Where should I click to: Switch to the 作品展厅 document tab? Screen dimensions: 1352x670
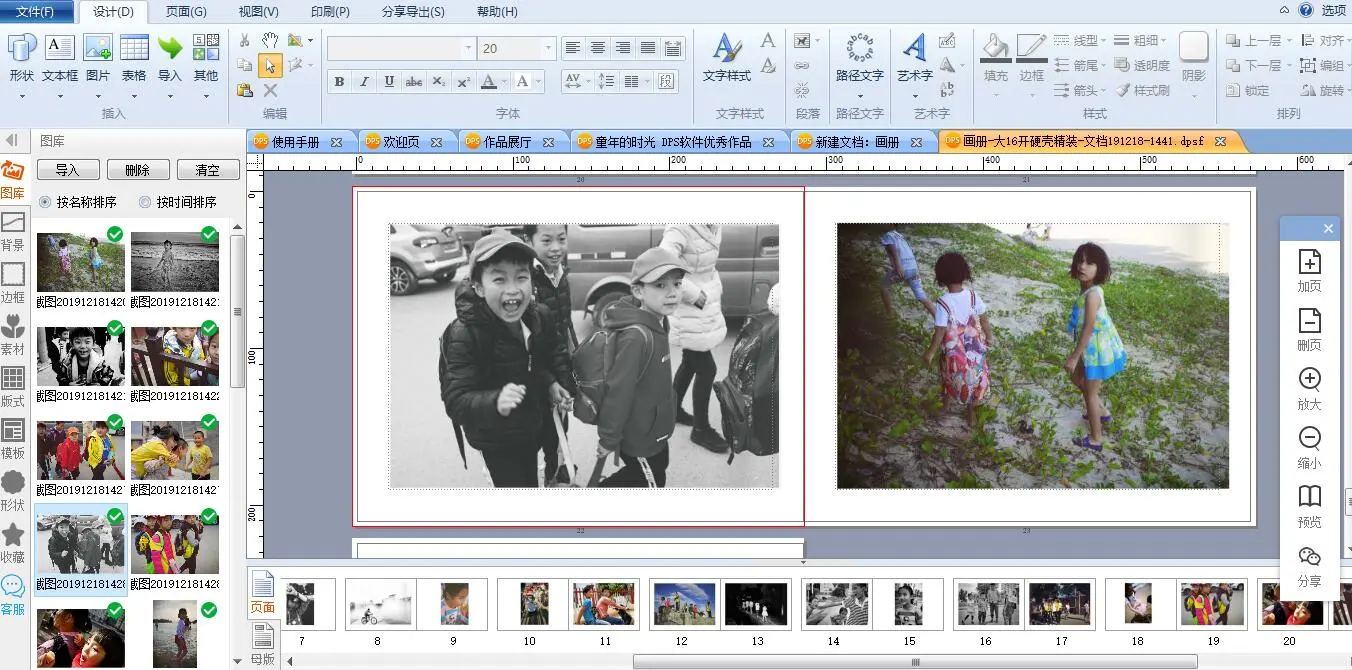click(x=507, y=142)
